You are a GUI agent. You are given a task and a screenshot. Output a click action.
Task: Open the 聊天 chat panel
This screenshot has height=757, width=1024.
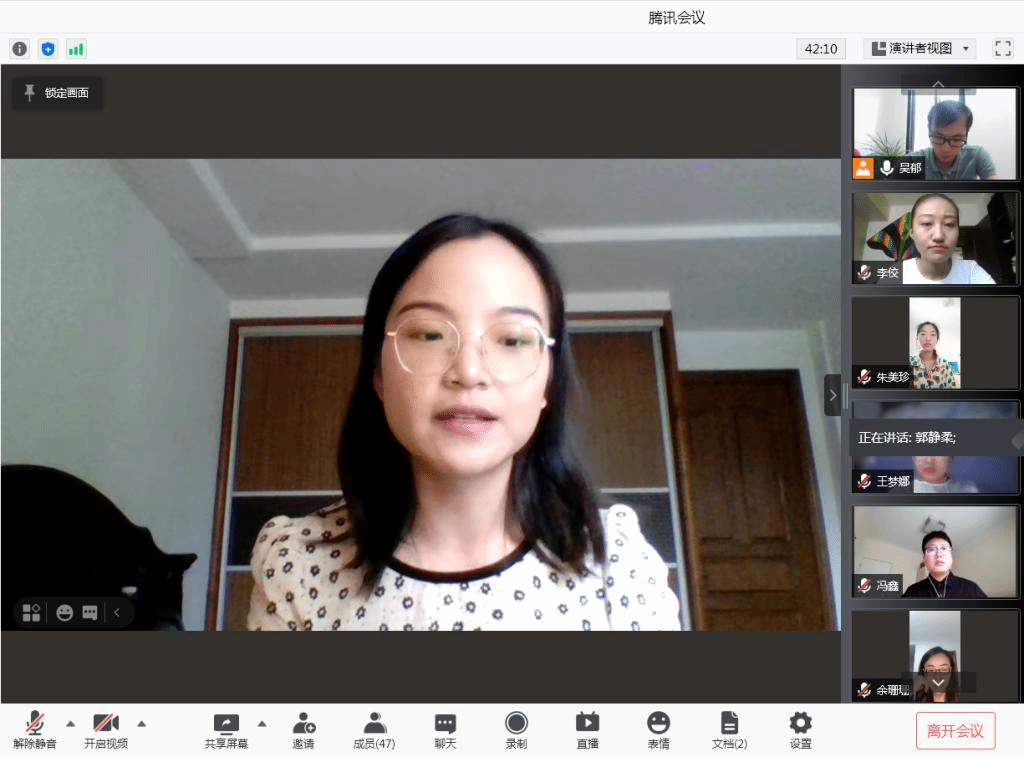pos(445,729)
